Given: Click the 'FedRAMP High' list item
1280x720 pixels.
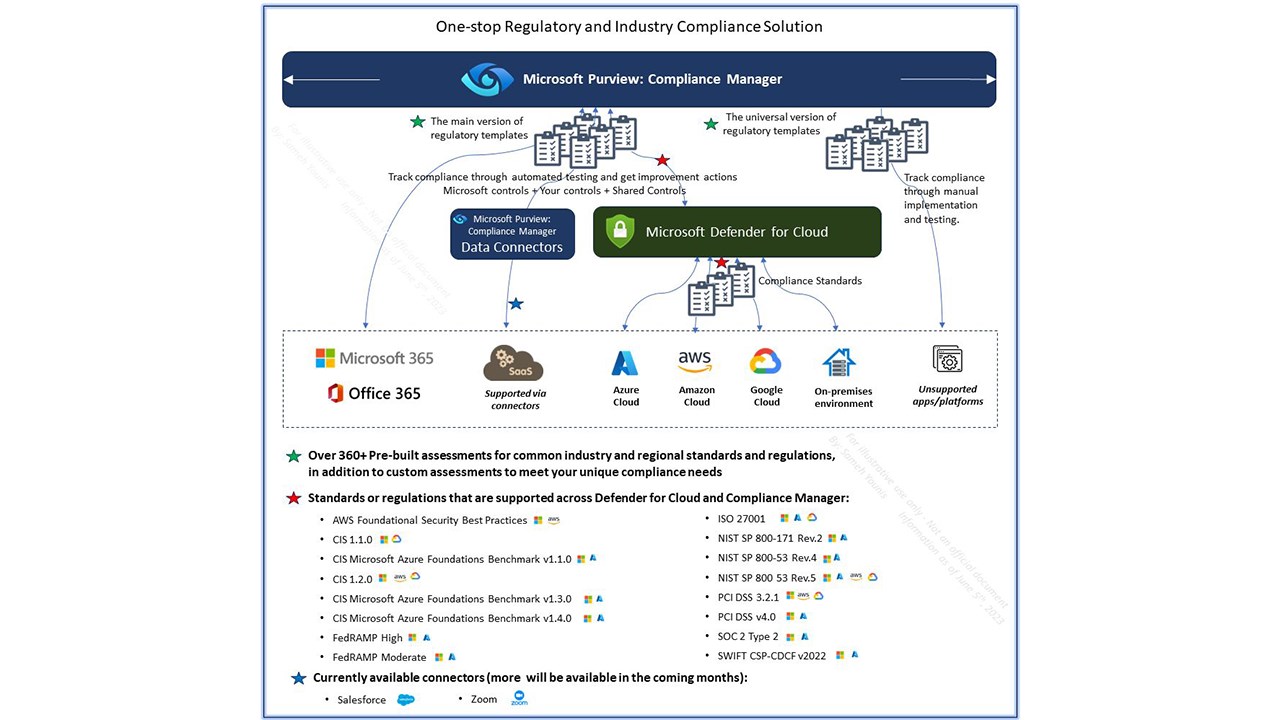Looking at the screenshot, I should point(368,638).
